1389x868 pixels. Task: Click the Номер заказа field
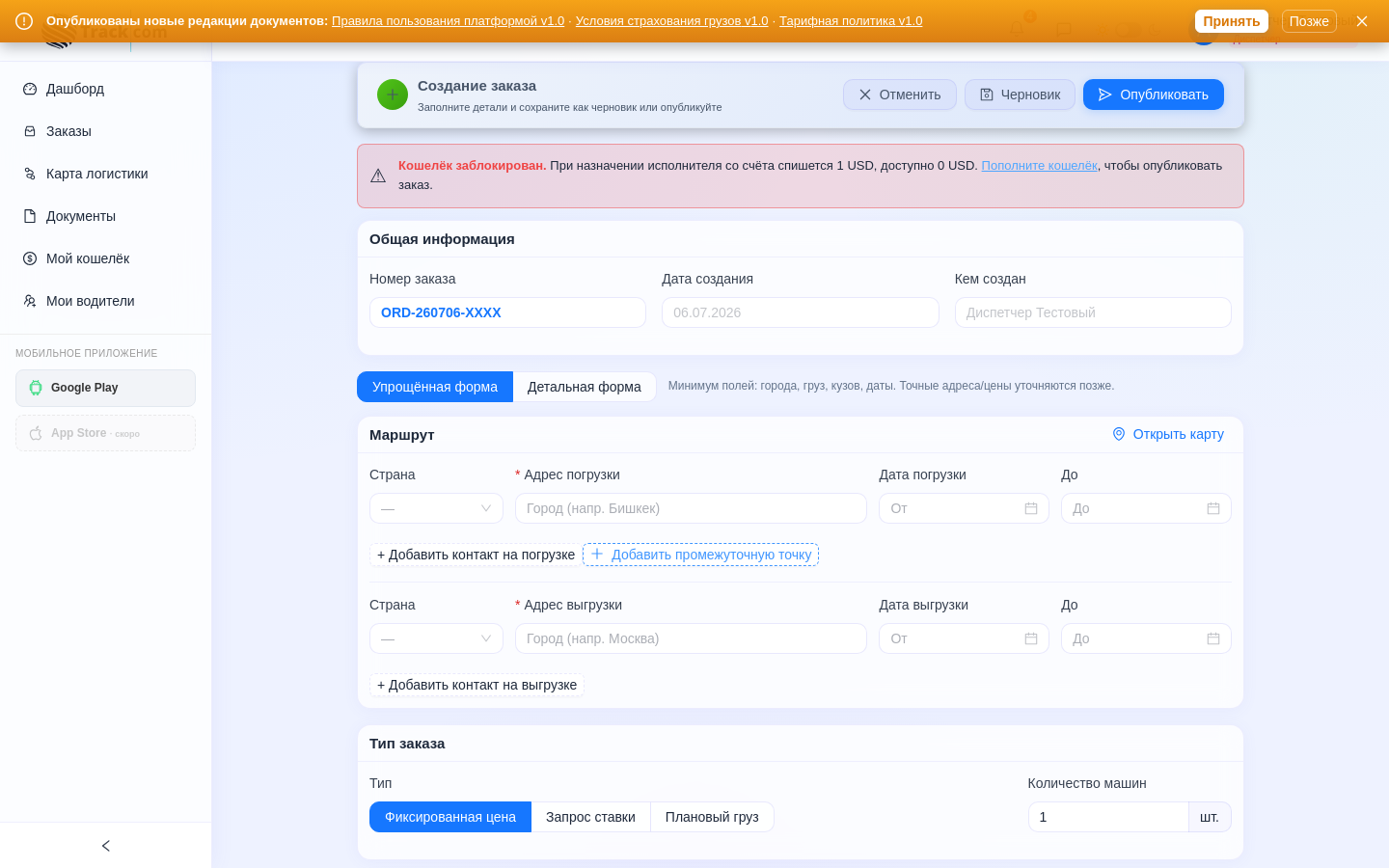click(x=507, y=312)
